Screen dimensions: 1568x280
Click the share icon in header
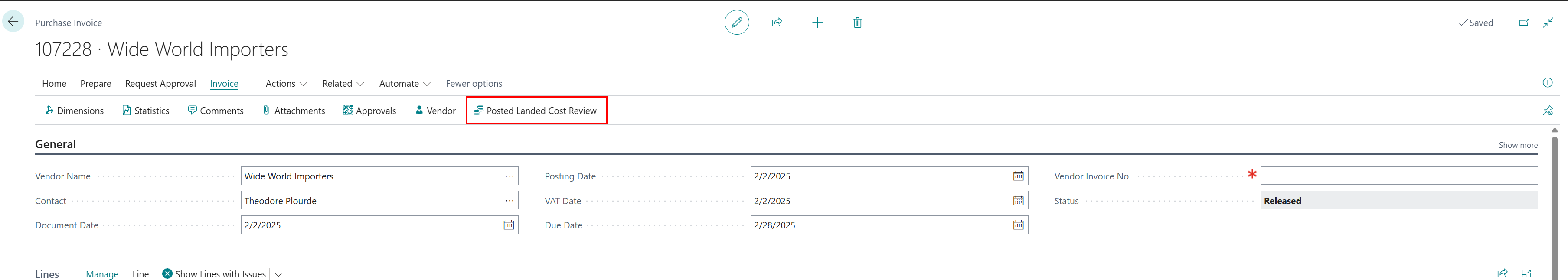click(x=777, y=23)
